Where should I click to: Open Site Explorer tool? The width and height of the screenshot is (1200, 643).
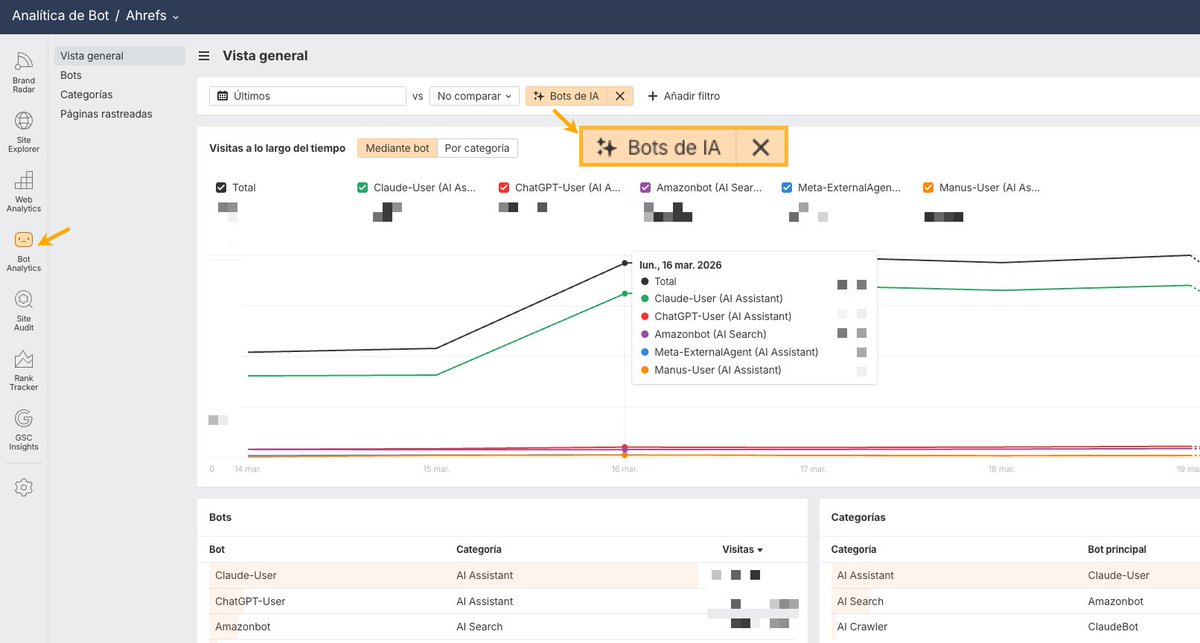click(24, 132)
